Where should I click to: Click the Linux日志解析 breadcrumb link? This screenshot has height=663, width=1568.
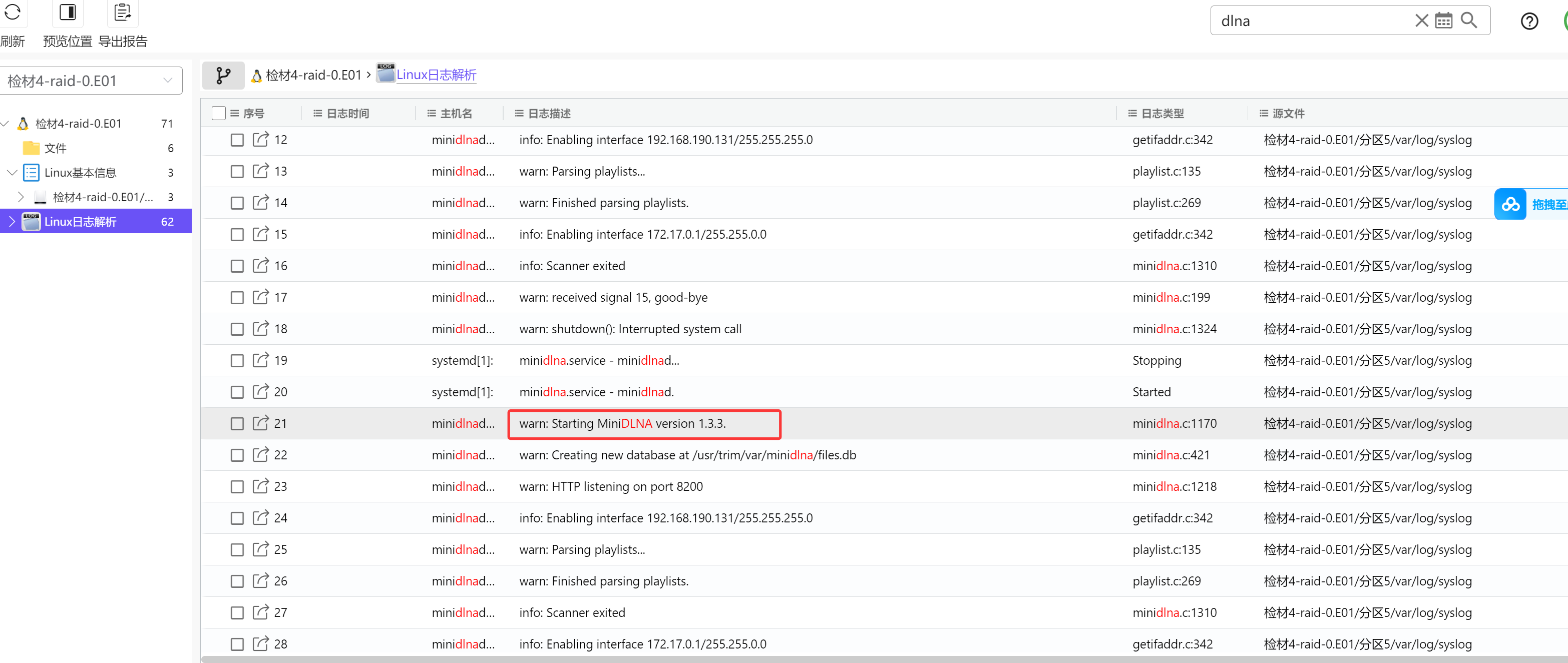[436, 75]
